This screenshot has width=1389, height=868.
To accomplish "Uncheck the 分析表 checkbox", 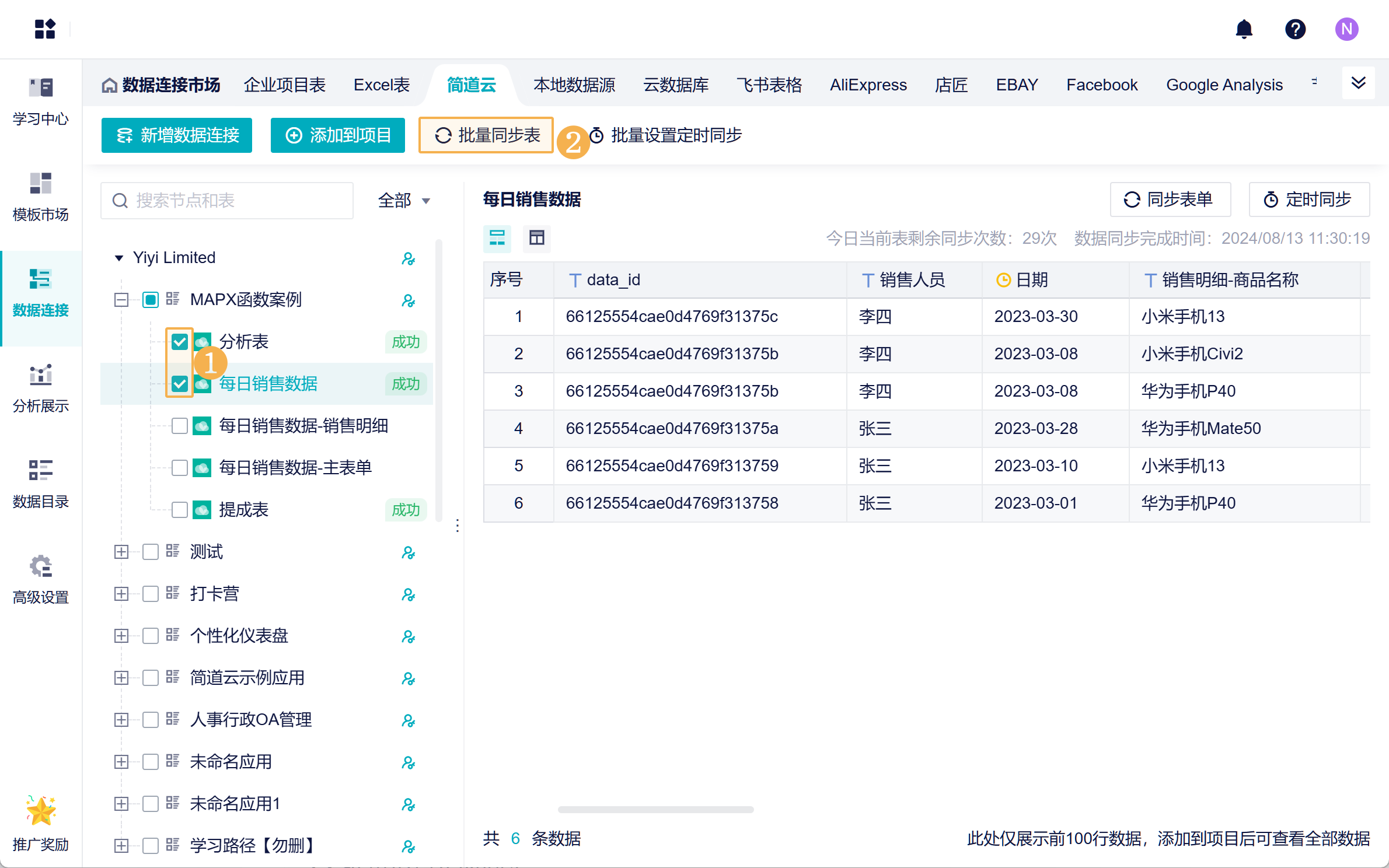I will (x=180, y=342).
